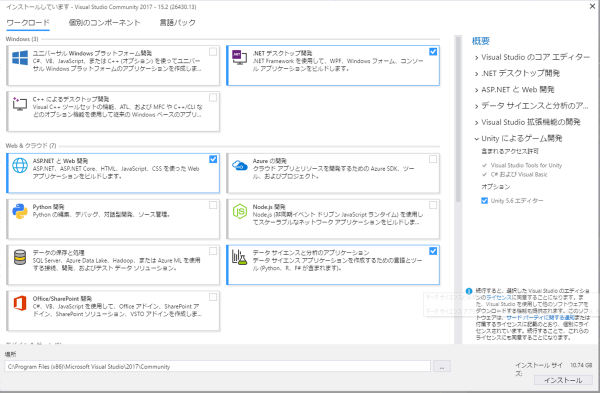Select the Python 開発 workload title
Image resolution: width=600 pixels, height=393 pixels.
[48, 207]
